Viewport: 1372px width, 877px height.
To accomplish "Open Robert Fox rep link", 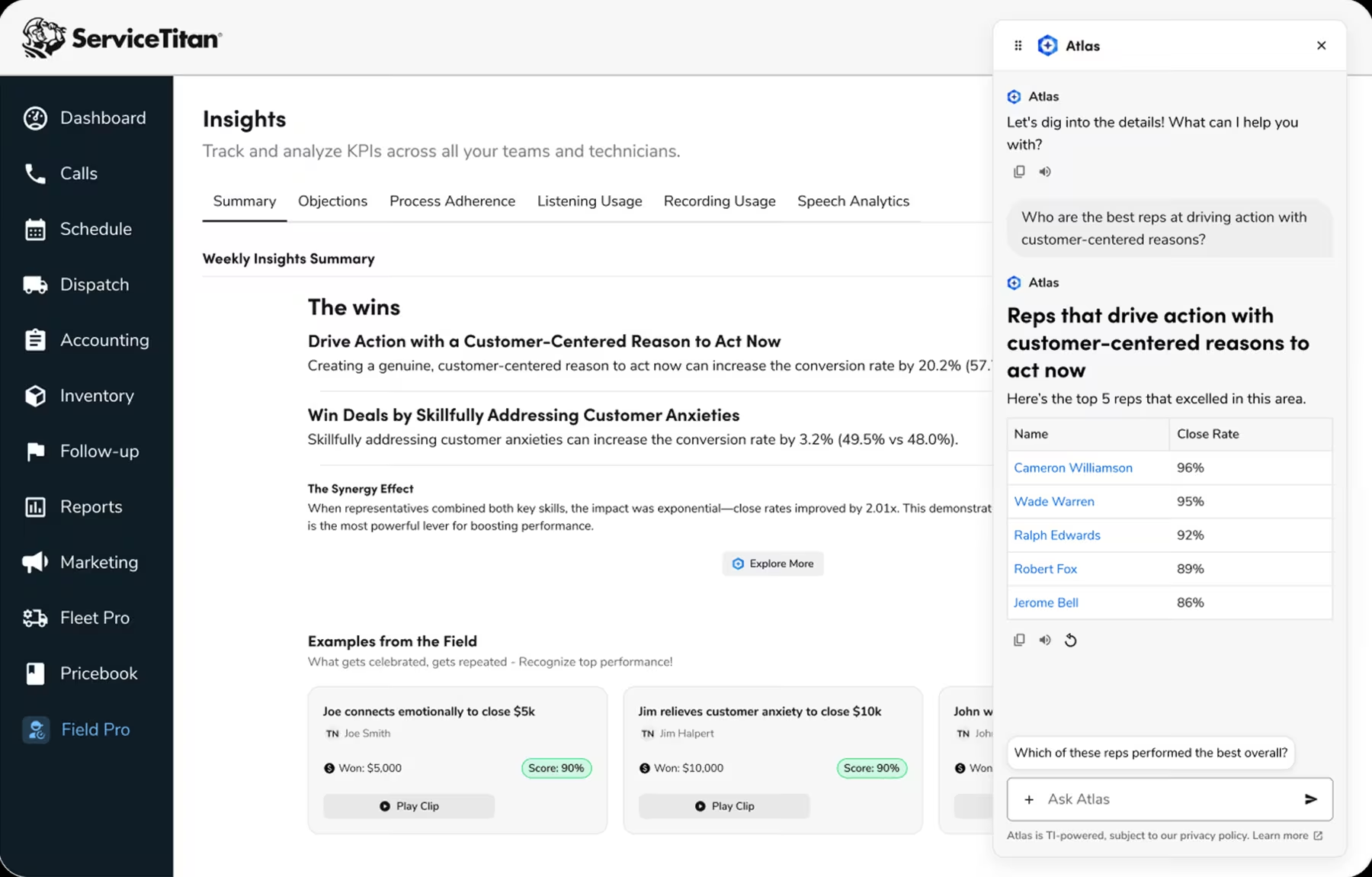I will [x=1045, y=568].
